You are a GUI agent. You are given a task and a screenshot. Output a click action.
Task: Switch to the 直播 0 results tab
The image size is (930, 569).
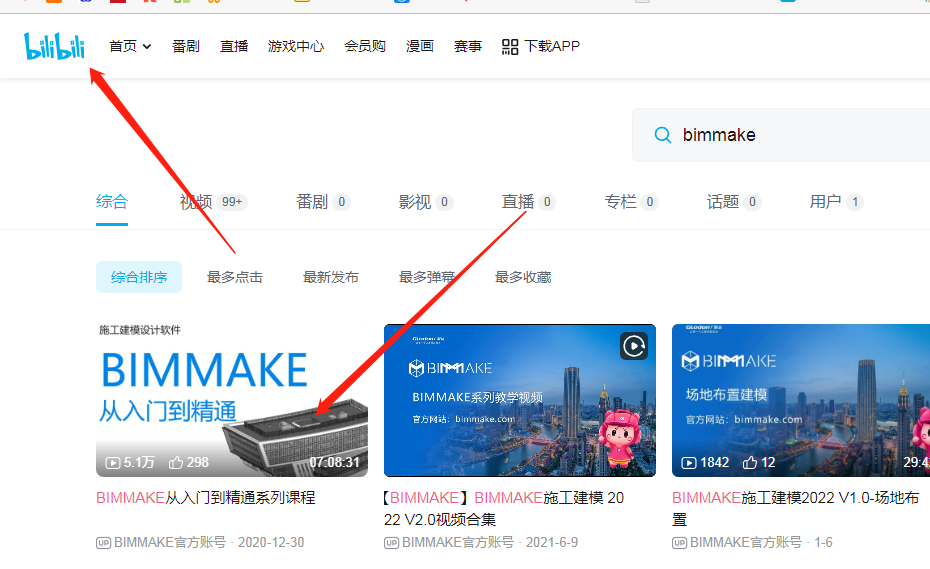[528, 202]
